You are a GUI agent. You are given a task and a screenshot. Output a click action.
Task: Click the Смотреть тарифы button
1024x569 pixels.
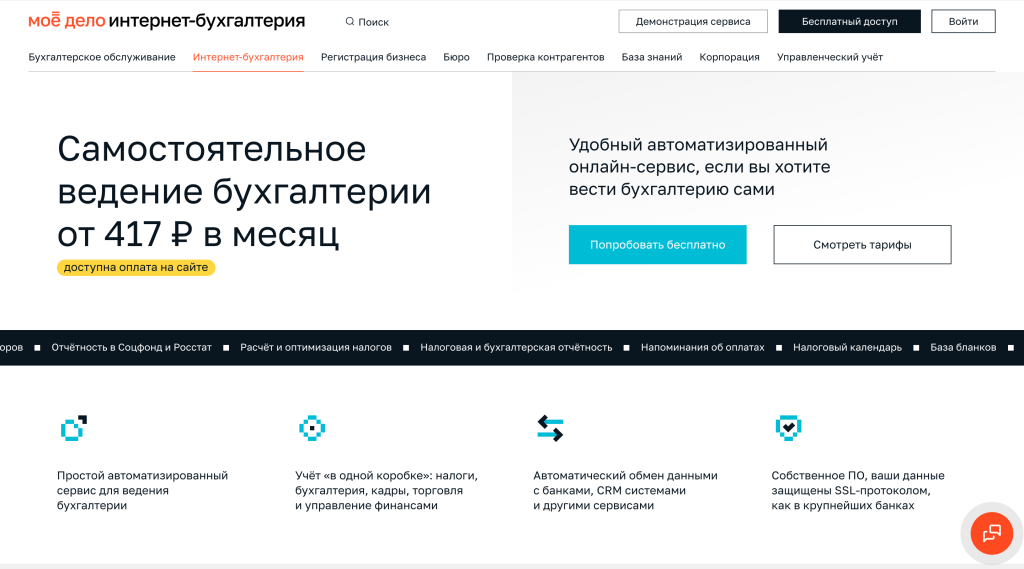tap(862, 244)
